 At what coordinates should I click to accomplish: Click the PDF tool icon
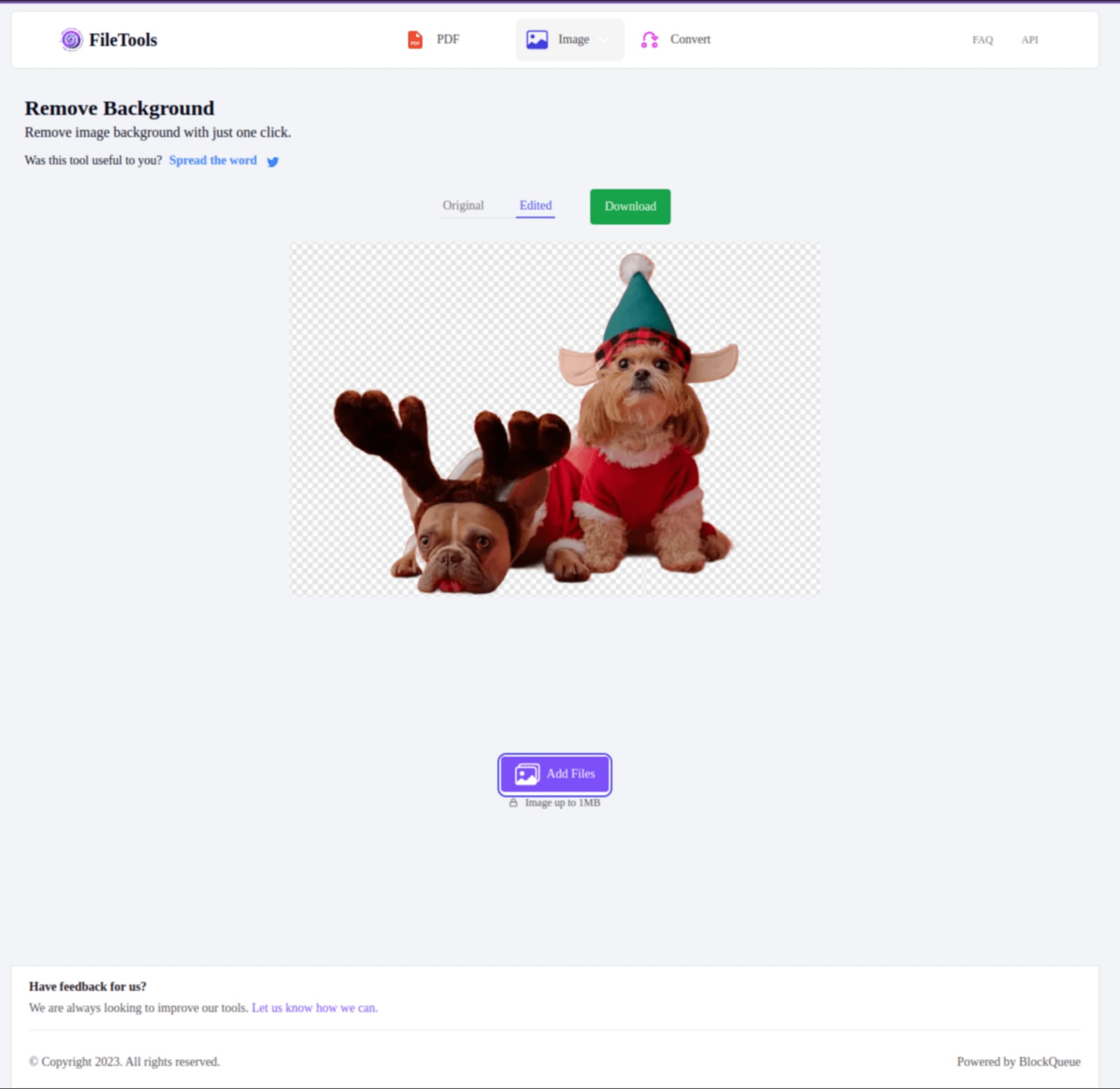416,40
